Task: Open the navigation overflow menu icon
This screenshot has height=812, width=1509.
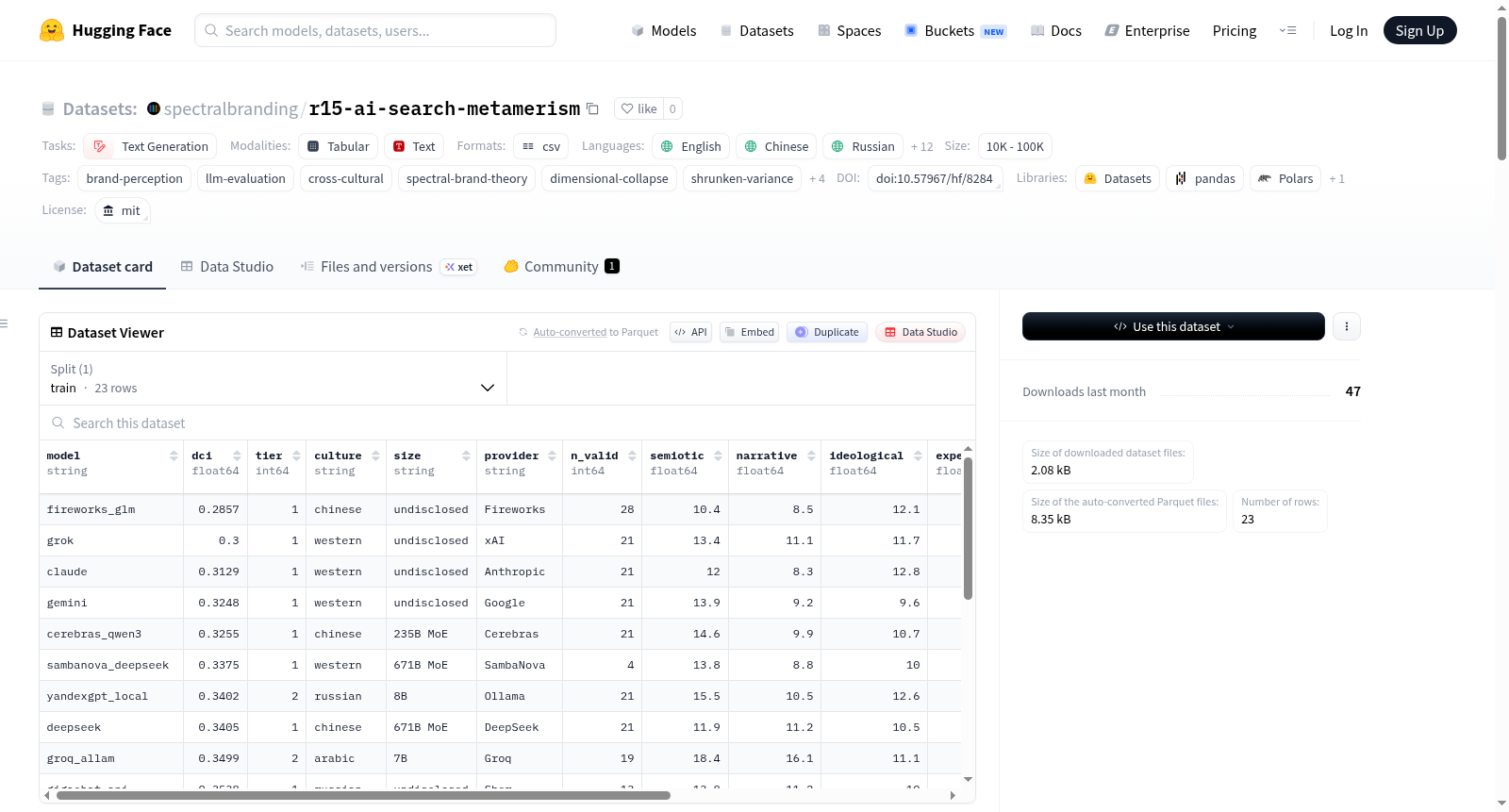Action: tap(1287, 30)
